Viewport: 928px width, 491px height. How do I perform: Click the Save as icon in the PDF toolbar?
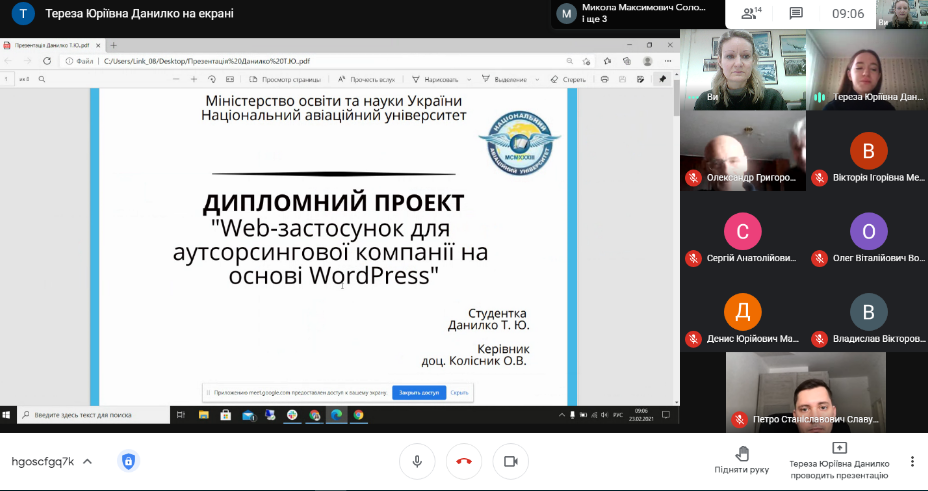click(x=640, y=79)
